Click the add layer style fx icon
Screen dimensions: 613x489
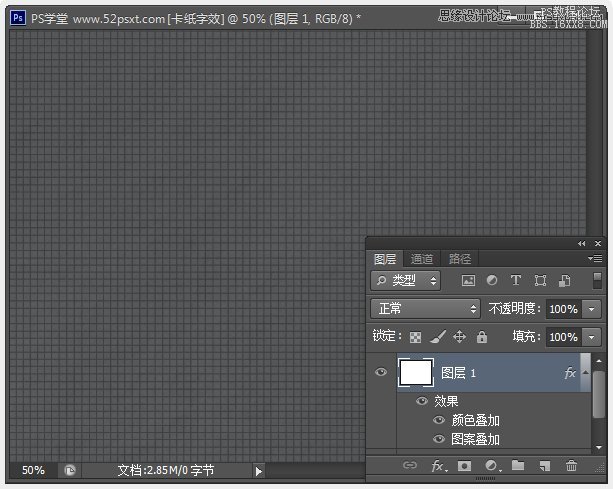tap(438, 466)
